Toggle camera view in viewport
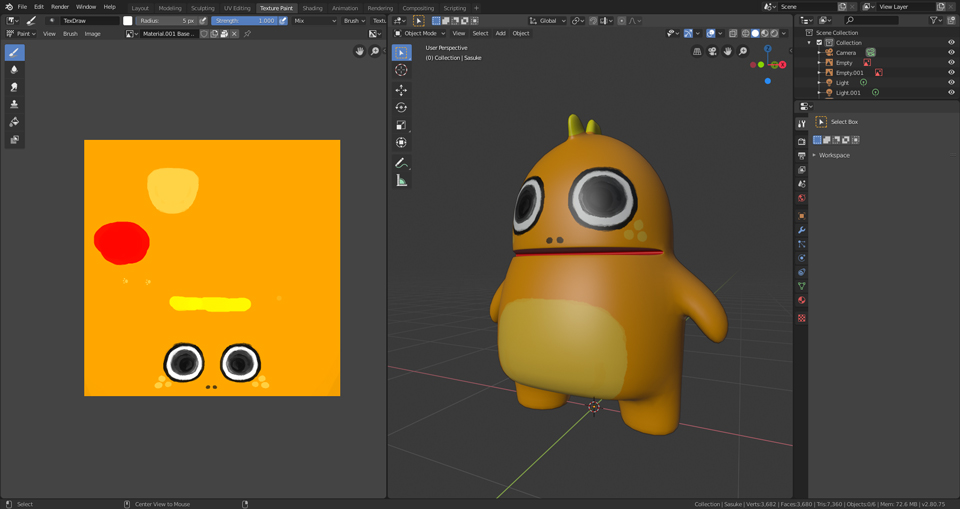Viewport: 960px width, 509px height. pos(712,51)
